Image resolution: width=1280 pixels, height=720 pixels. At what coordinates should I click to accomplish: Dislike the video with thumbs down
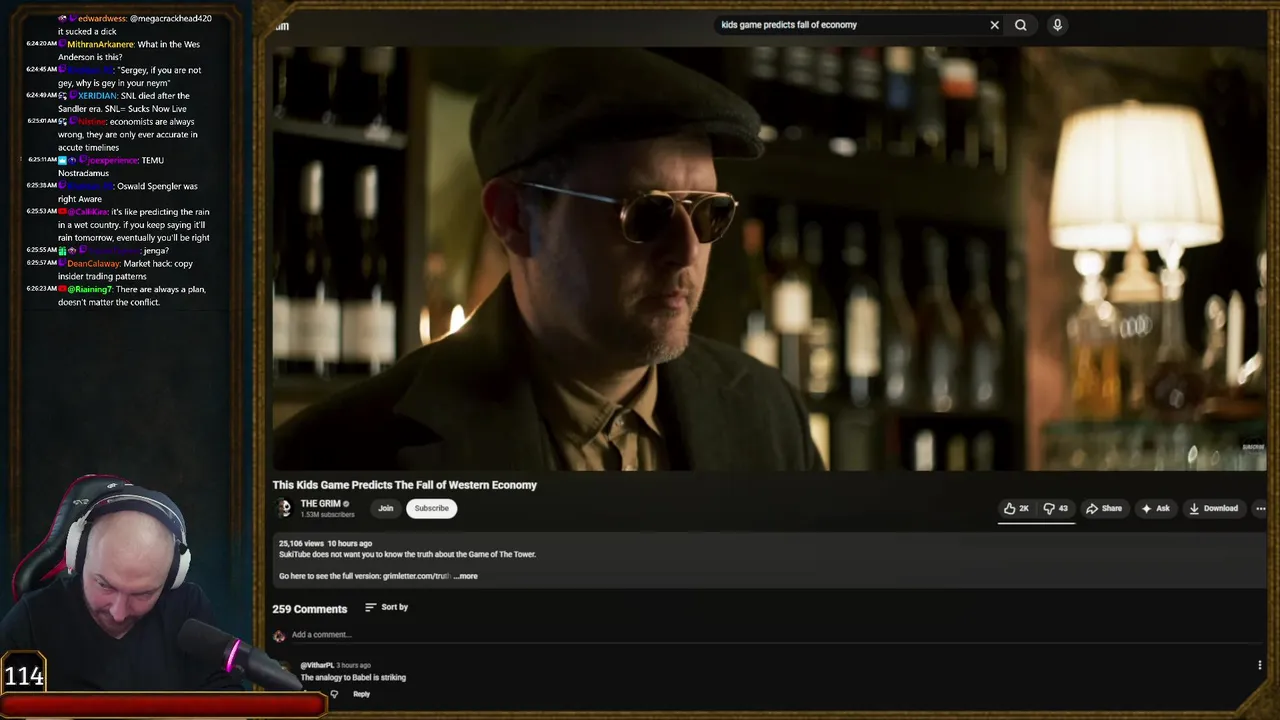click(1056, 508)
